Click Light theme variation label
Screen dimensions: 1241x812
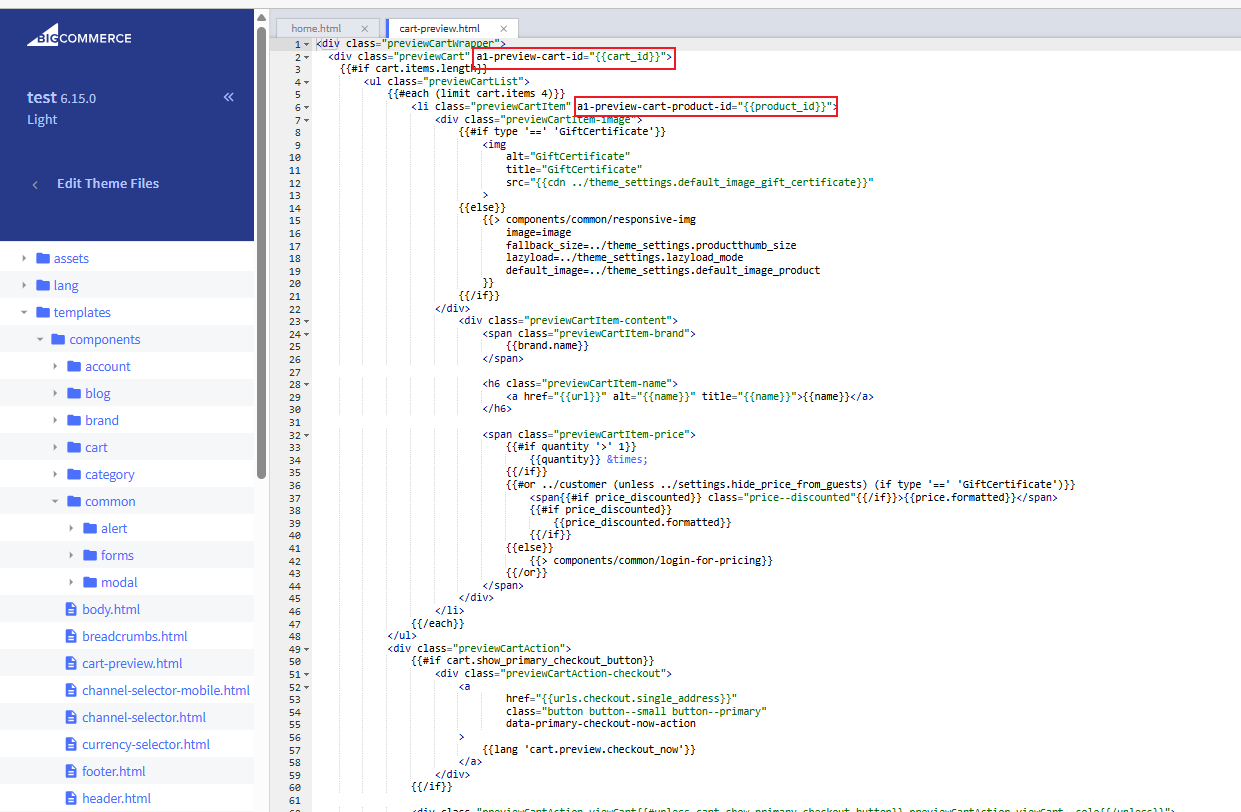click(42, 120)
